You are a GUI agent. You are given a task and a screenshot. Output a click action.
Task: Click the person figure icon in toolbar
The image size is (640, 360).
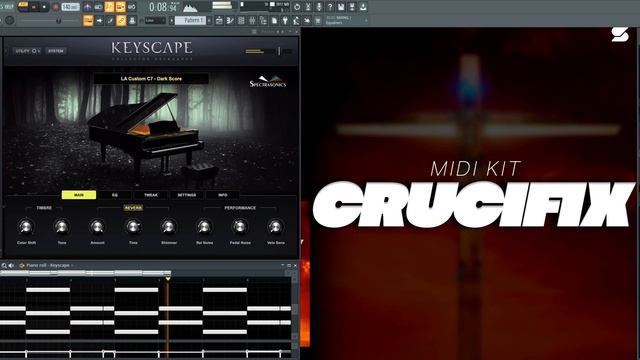click(296, 20)
